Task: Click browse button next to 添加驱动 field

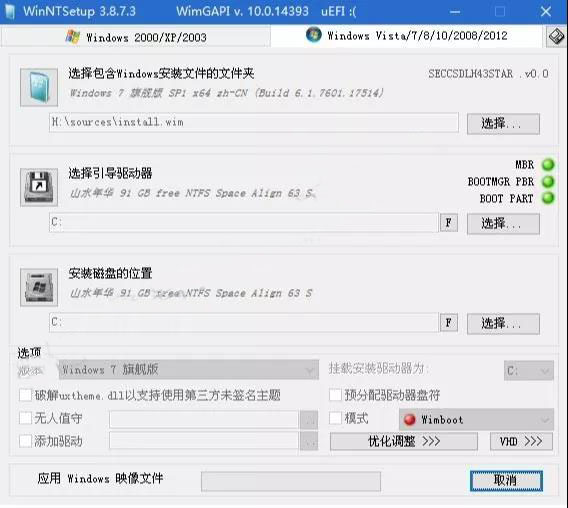Action: click(x=309, y=441)
